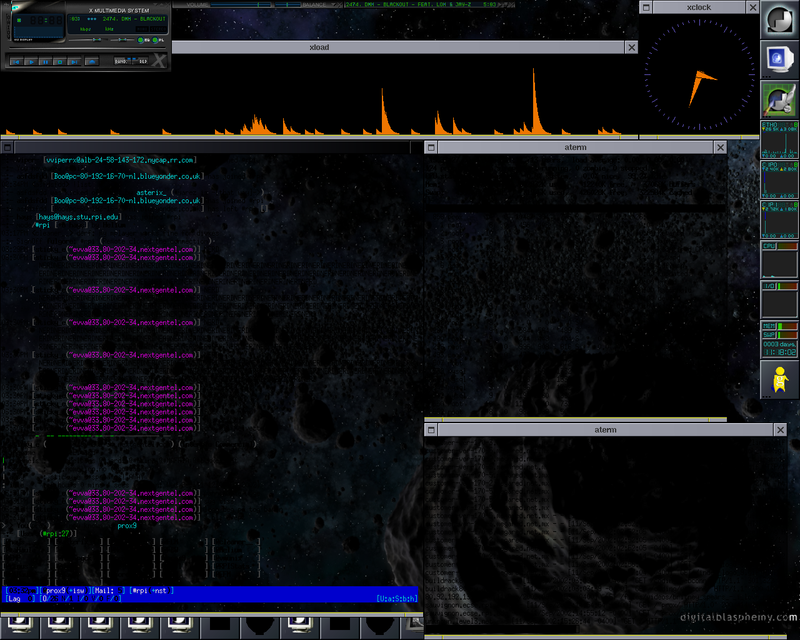This screenshot has width=800, height=640.
Task: Click the asterix_ nickname in IRC
Action: [x=151, y=192]
